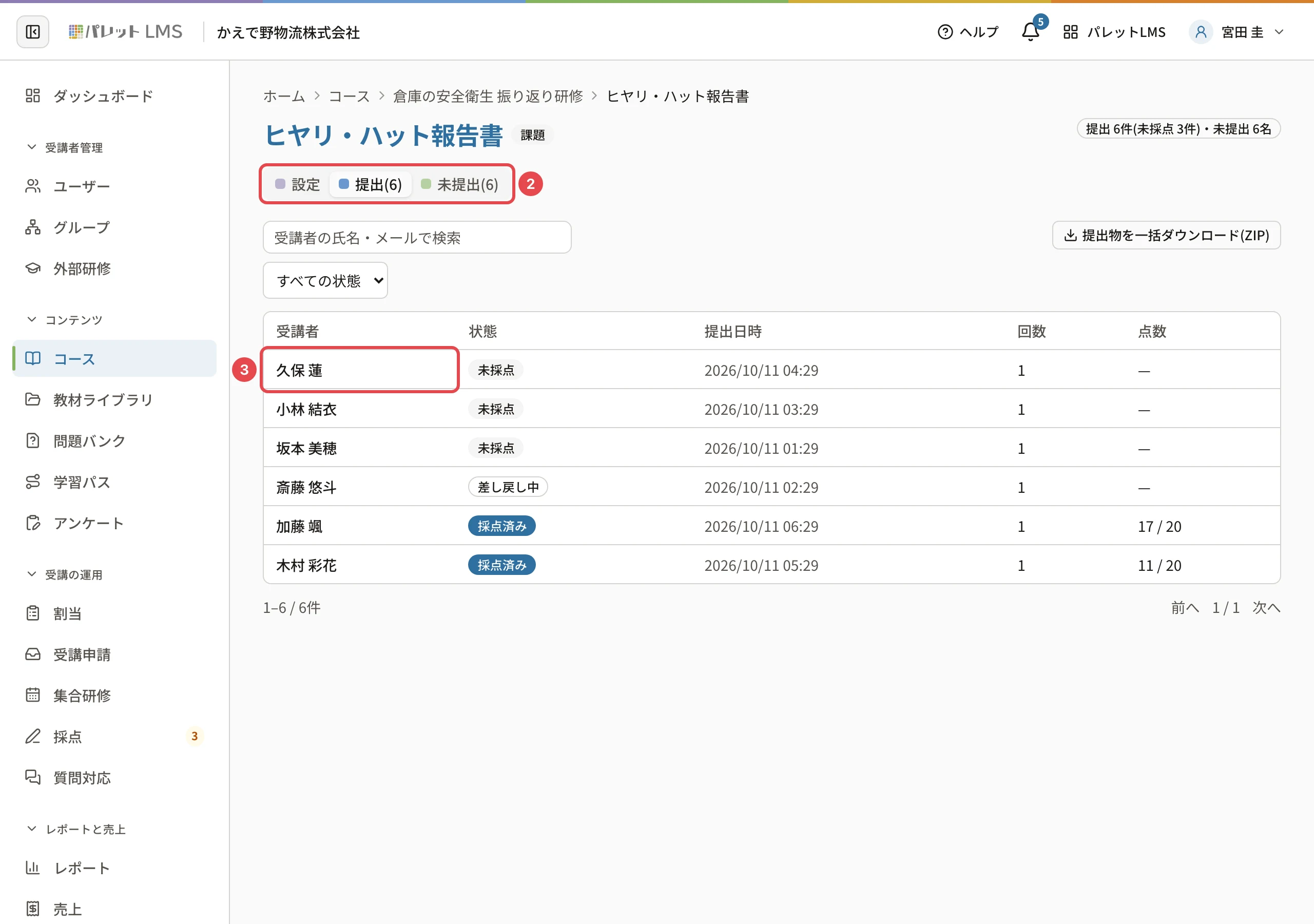Open グループ in the sidebar
The width and height of the screenshot is (1314, 924).
pyautogui.click(x=114, y=227)
